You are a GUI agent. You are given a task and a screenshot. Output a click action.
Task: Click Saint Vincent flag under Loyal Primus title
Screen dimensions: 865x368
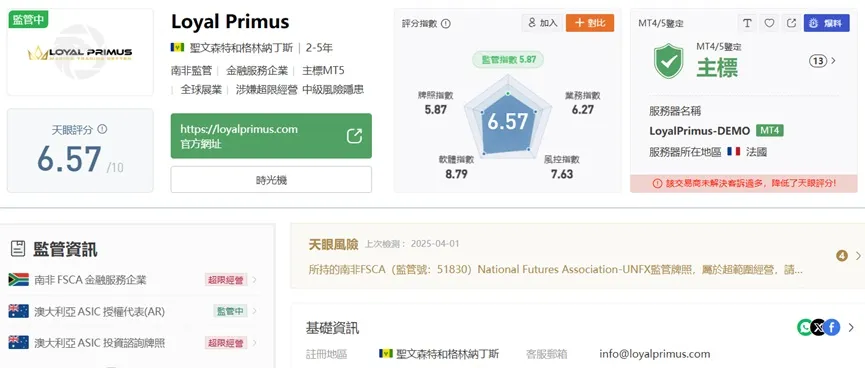[x=177, y=47]
